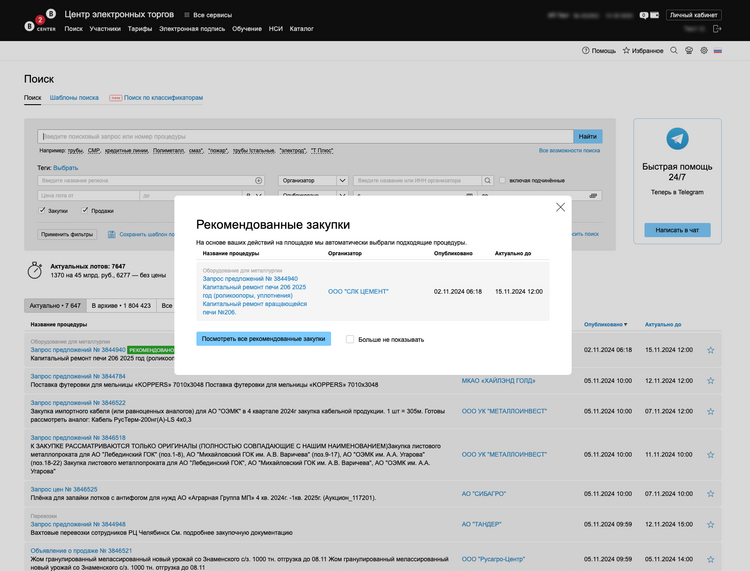Open the 'Тарифы' menu item
Screen dimensions: 750x571
pyautogui.click(x=139, y=30)
